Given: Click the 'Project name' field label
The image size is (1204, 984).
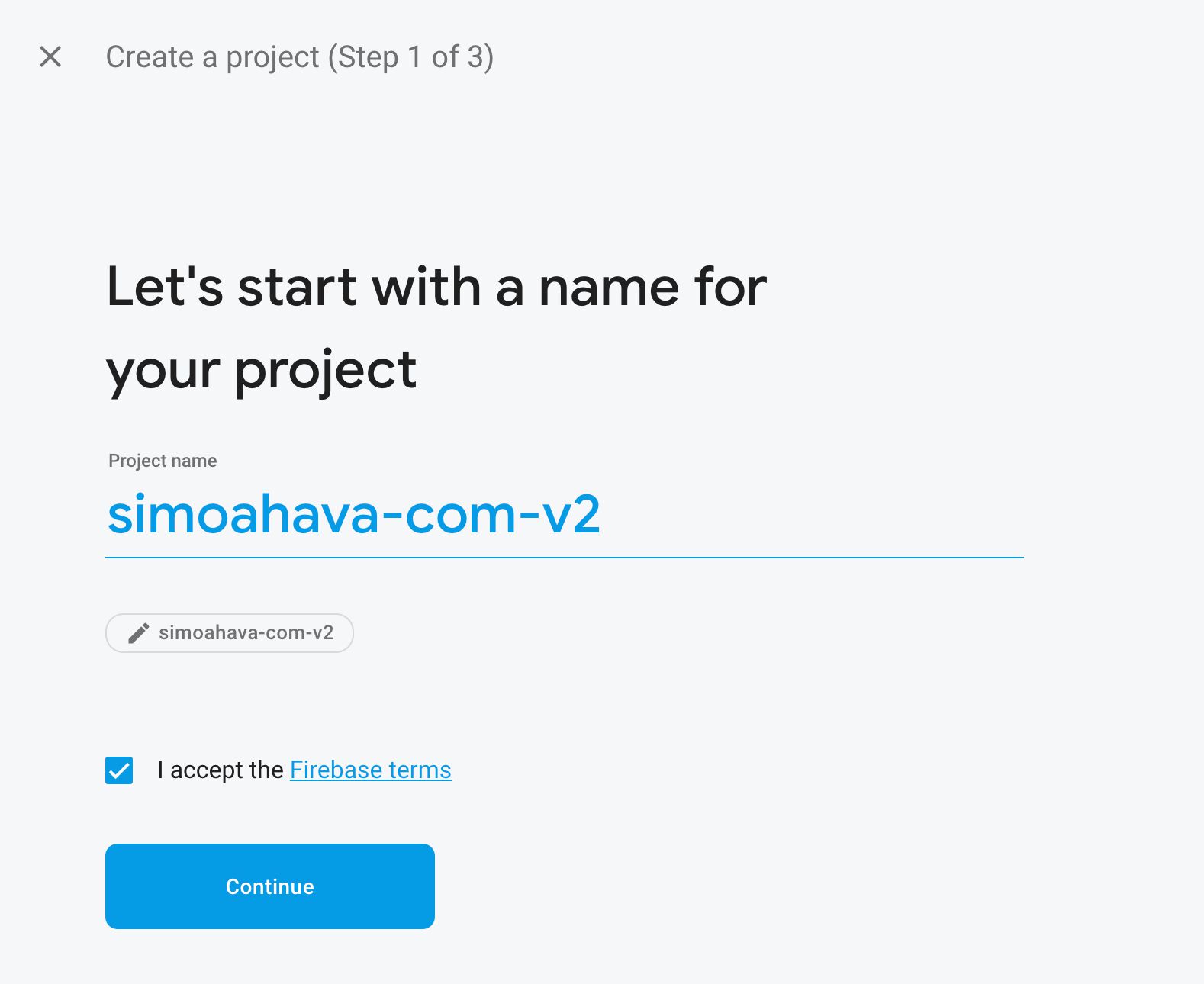Looking at the screenshot, I should pyautogui.click(x=163, y=461).
